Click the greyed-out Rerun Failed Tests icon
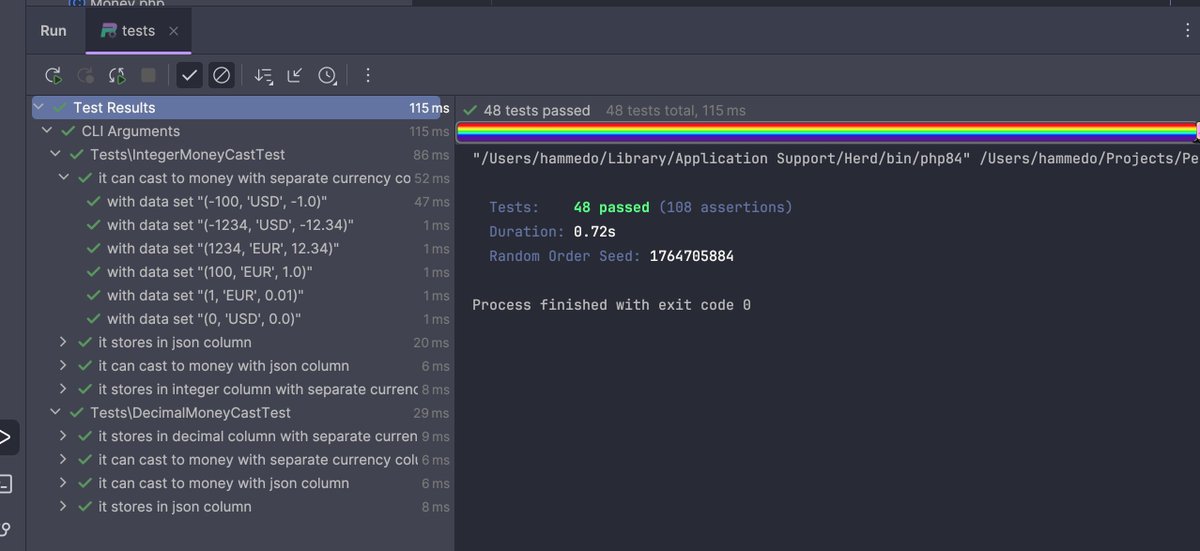 (x=86, y=75)
